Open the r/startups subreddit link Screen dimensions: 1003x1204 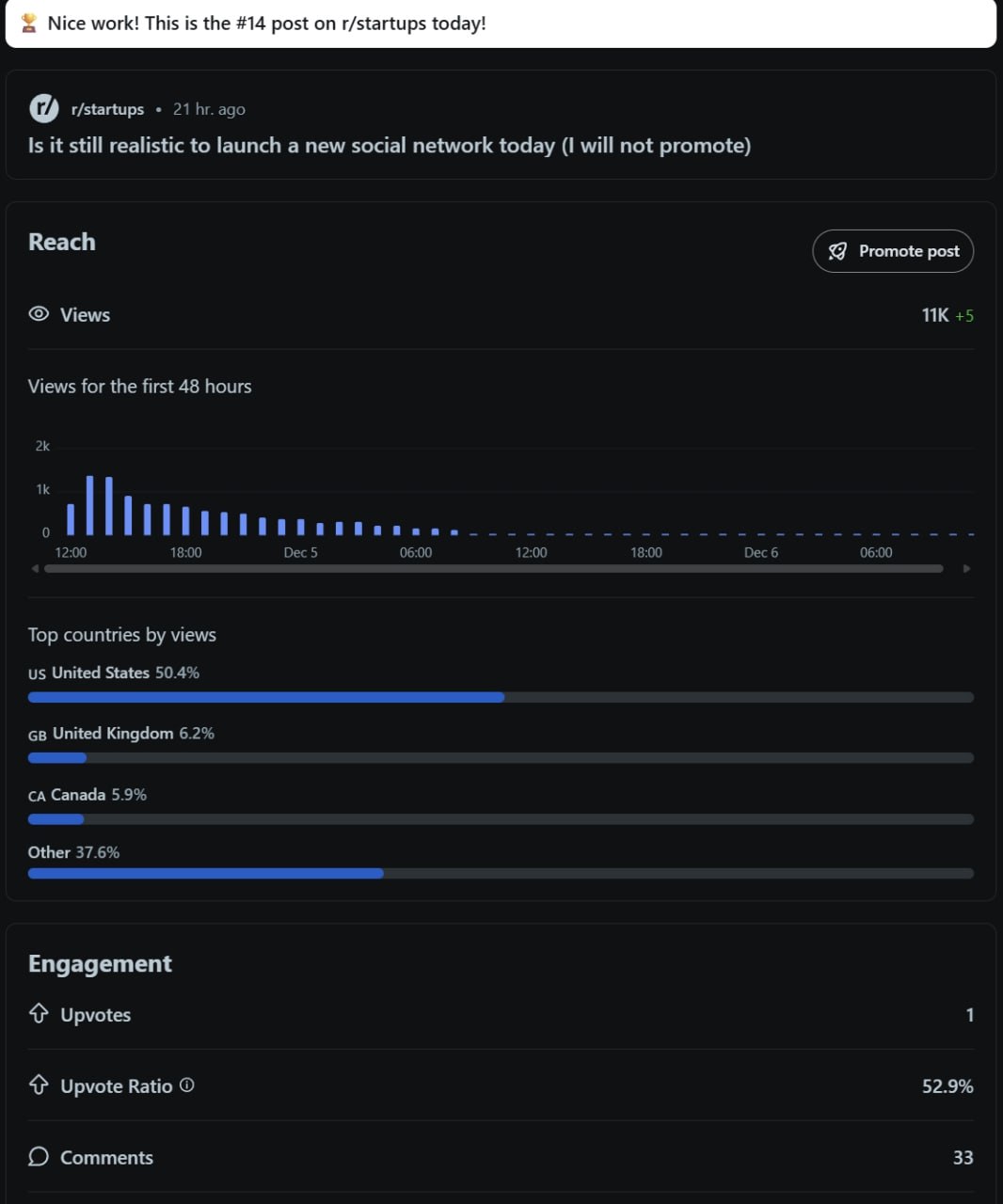(x=107, y=109)
